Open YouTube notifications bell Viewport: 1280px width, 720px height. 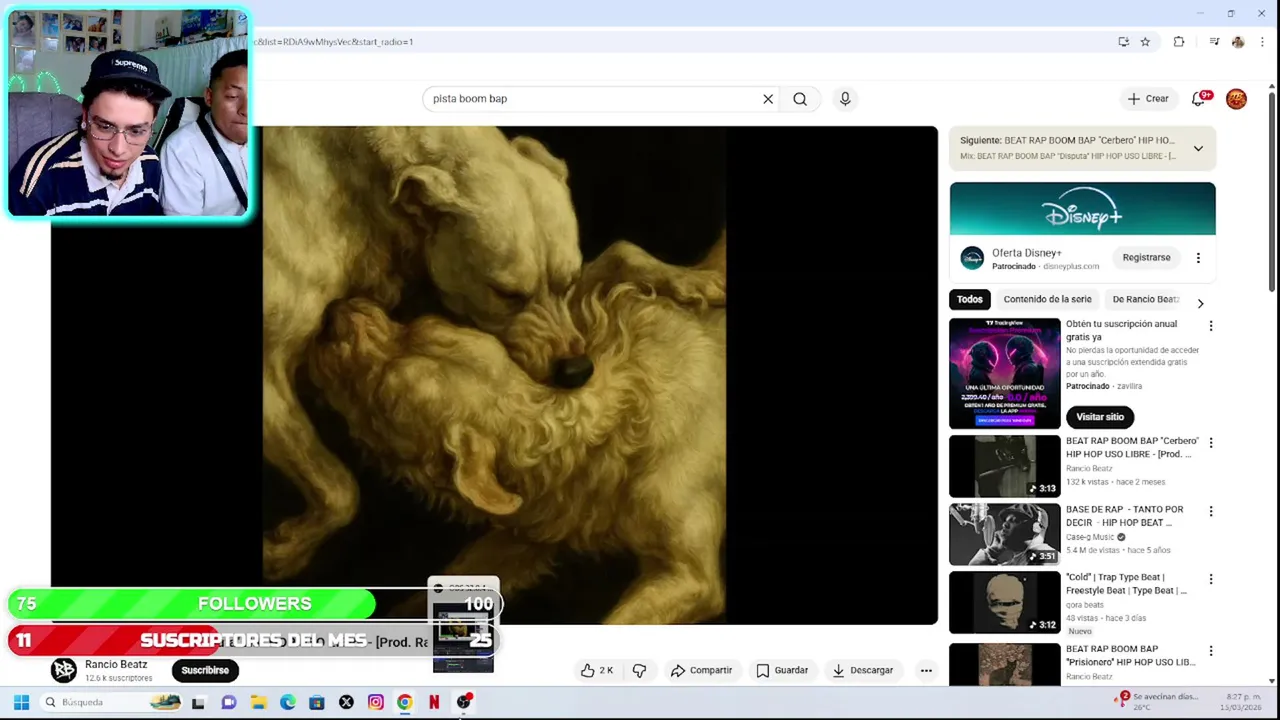click(1199, 98)
